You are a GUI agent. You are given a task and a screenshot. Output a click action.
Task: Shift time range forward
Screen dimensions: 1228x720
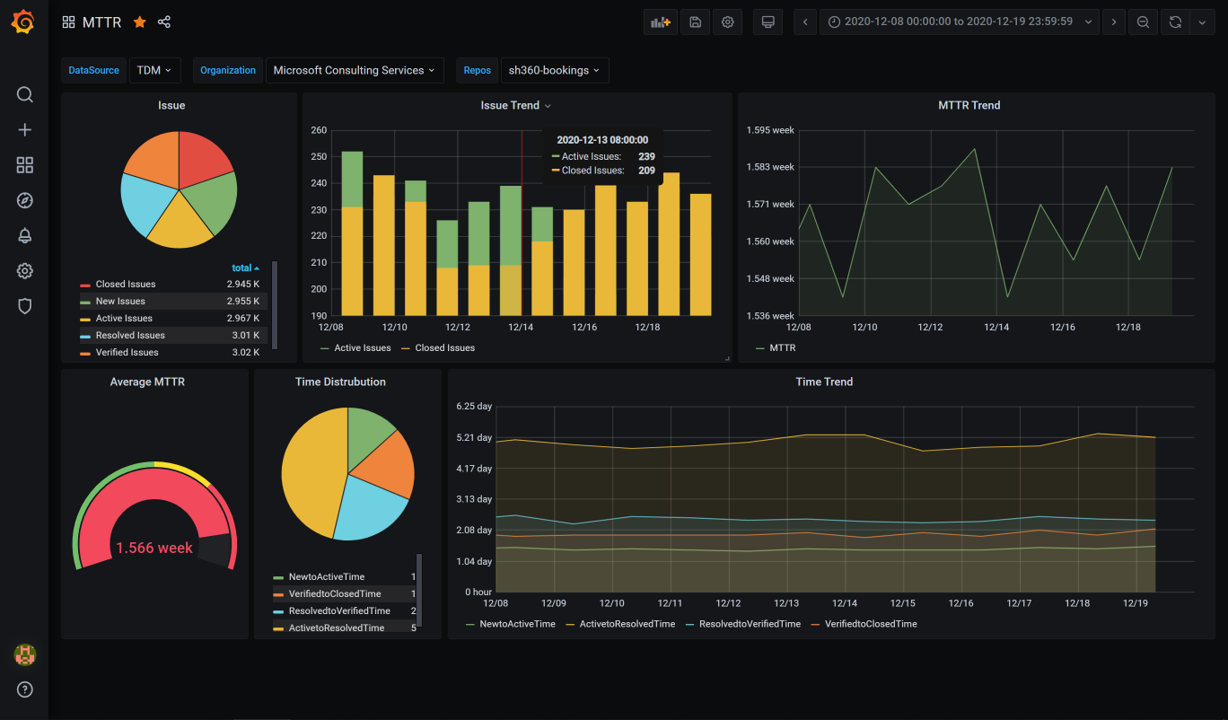1114,22
